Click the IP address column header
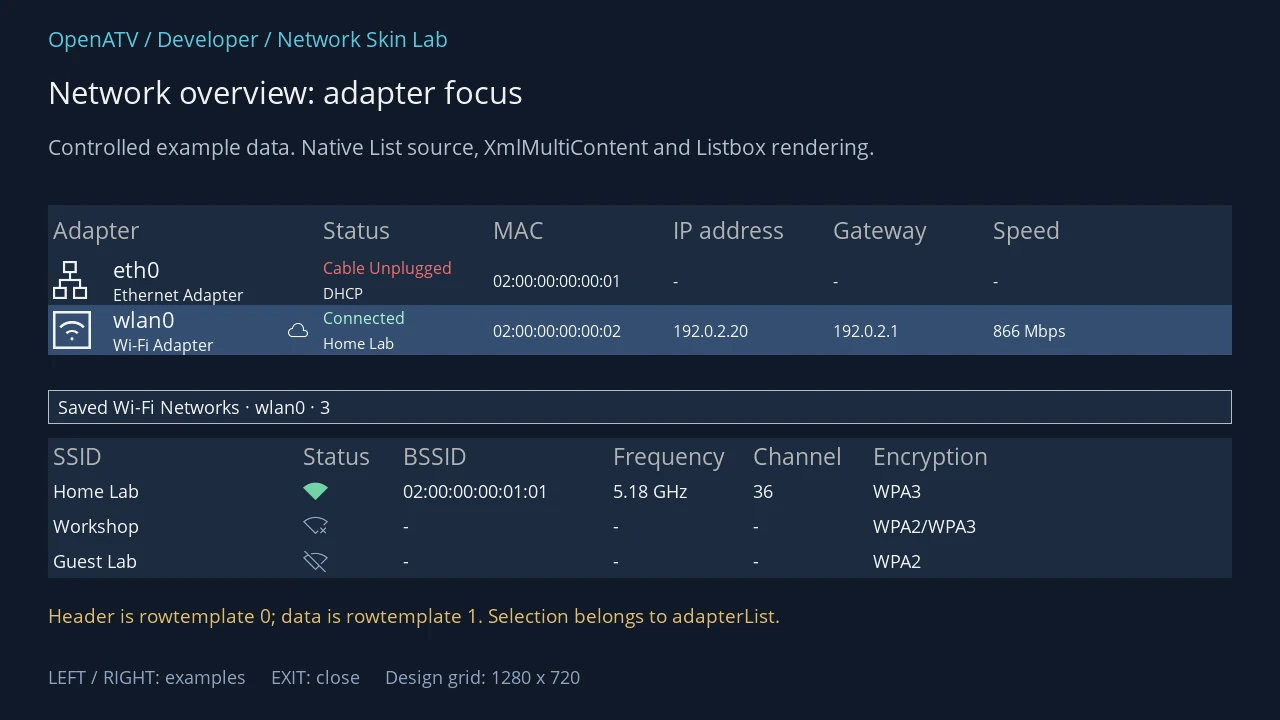Screen dimensions: 1280x720 tap(728, 231)
